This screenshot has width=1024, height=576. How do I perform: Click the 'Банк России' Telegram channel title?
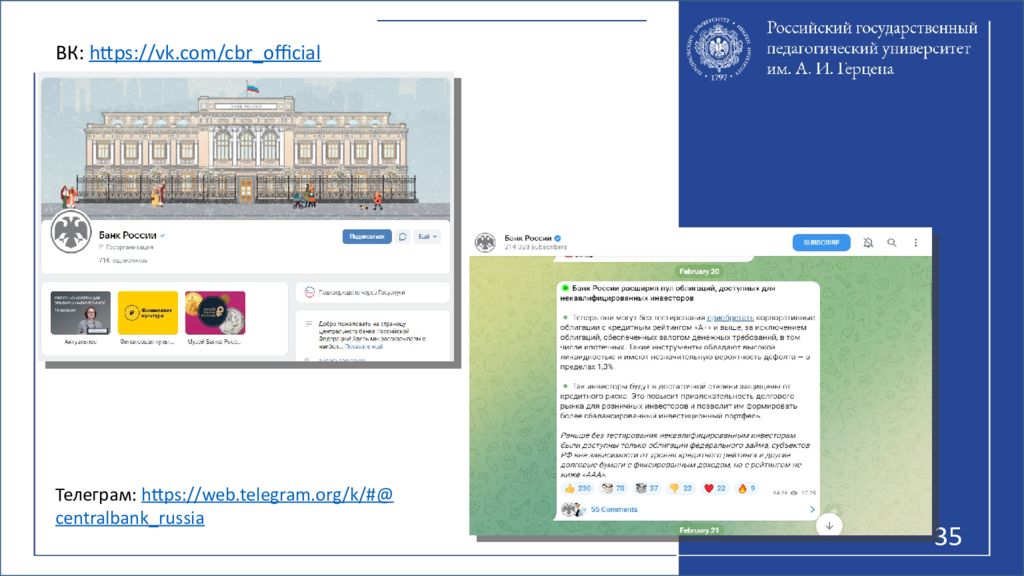pyautogui.click(x=528, y=238)
